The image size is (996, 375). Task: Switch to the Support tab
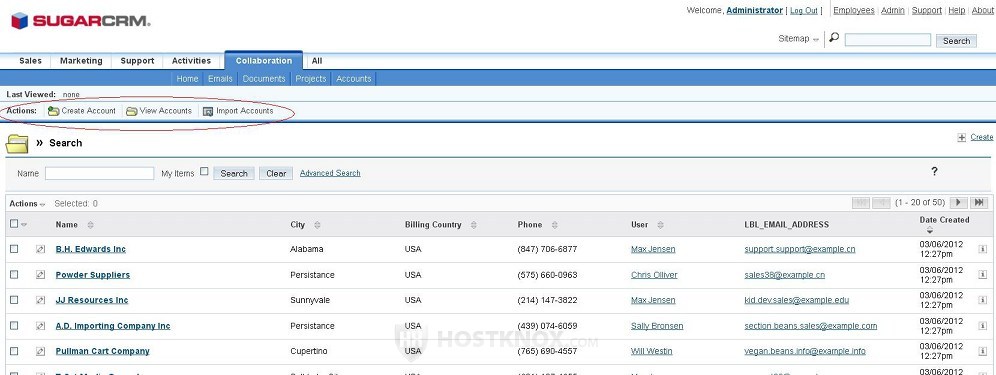tap(137, 61)
